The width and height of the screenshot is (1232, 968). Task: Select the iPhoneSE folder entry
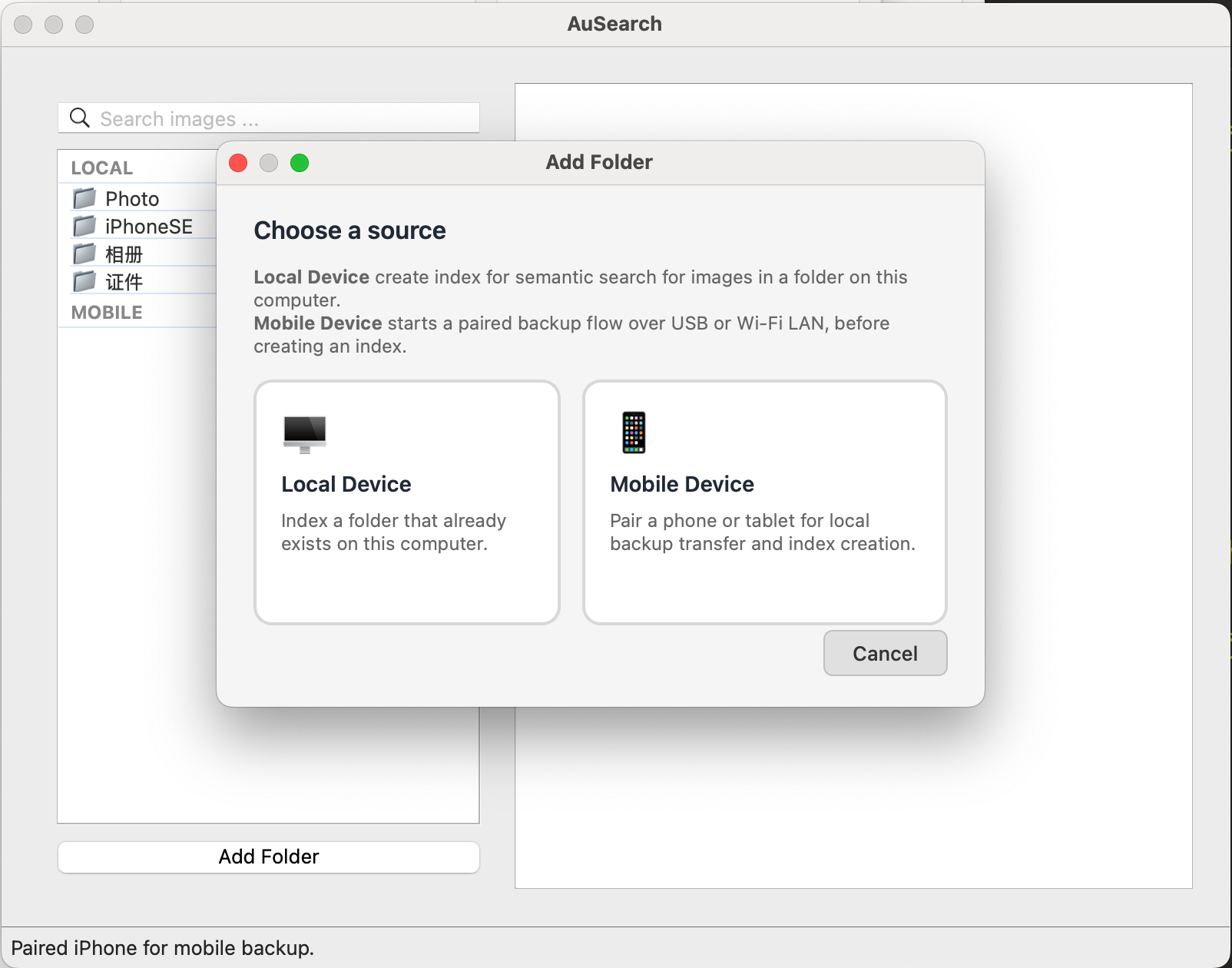click(151, 226)
